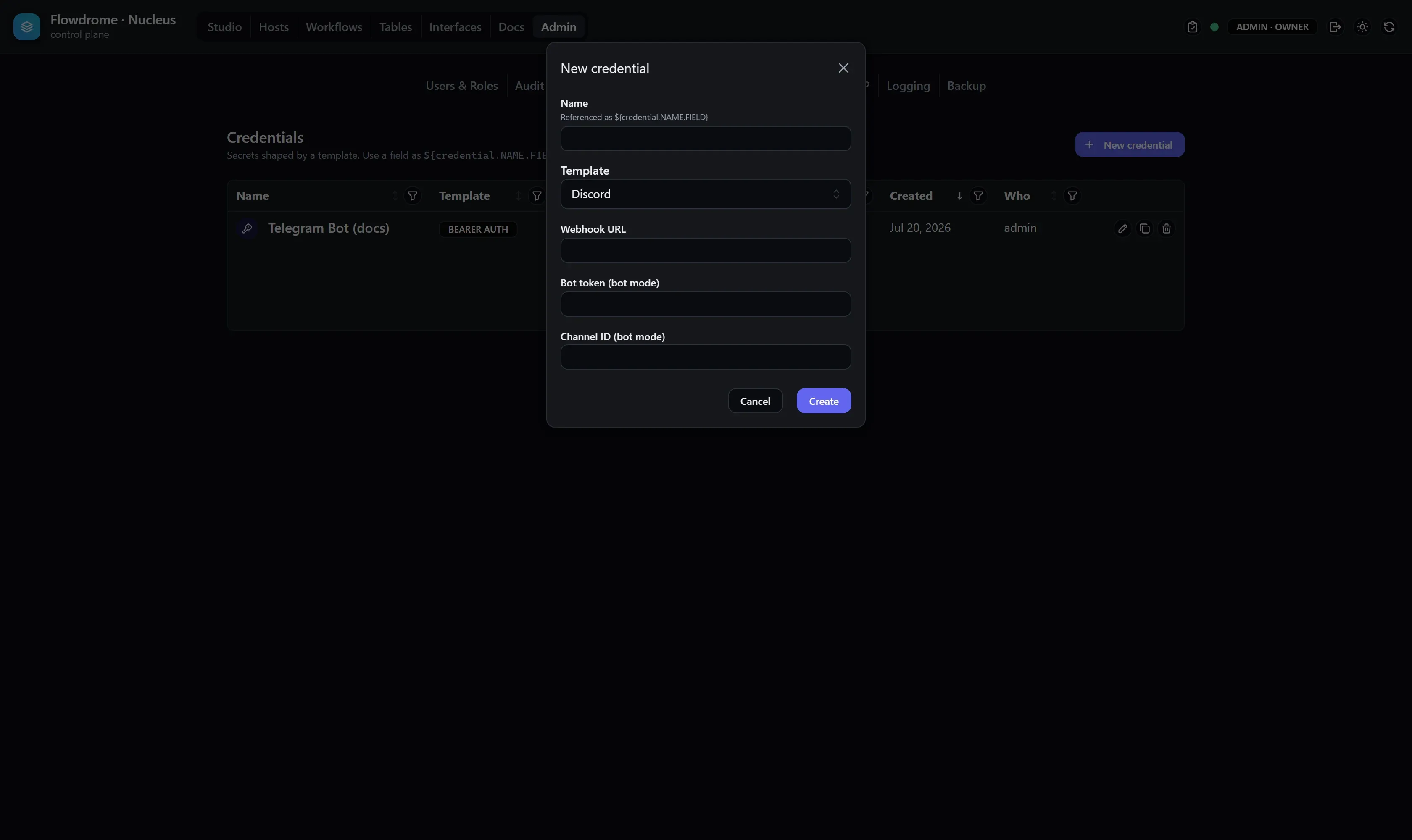The height and width of the screenshot is (840, 1412).
Task: Filter the Who column
Action: pos(1072,196)
